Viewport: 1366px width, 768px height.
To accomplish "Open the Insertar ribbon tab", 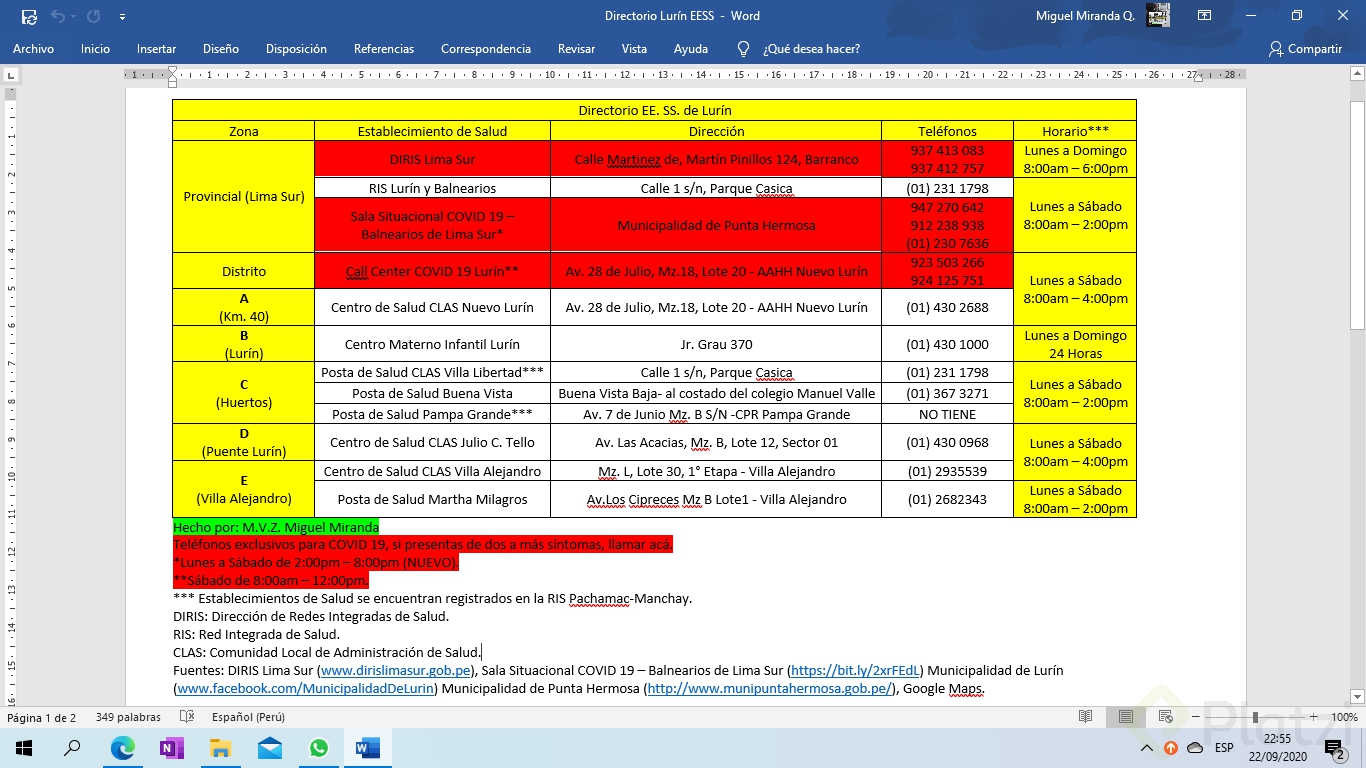I will 156,49.
